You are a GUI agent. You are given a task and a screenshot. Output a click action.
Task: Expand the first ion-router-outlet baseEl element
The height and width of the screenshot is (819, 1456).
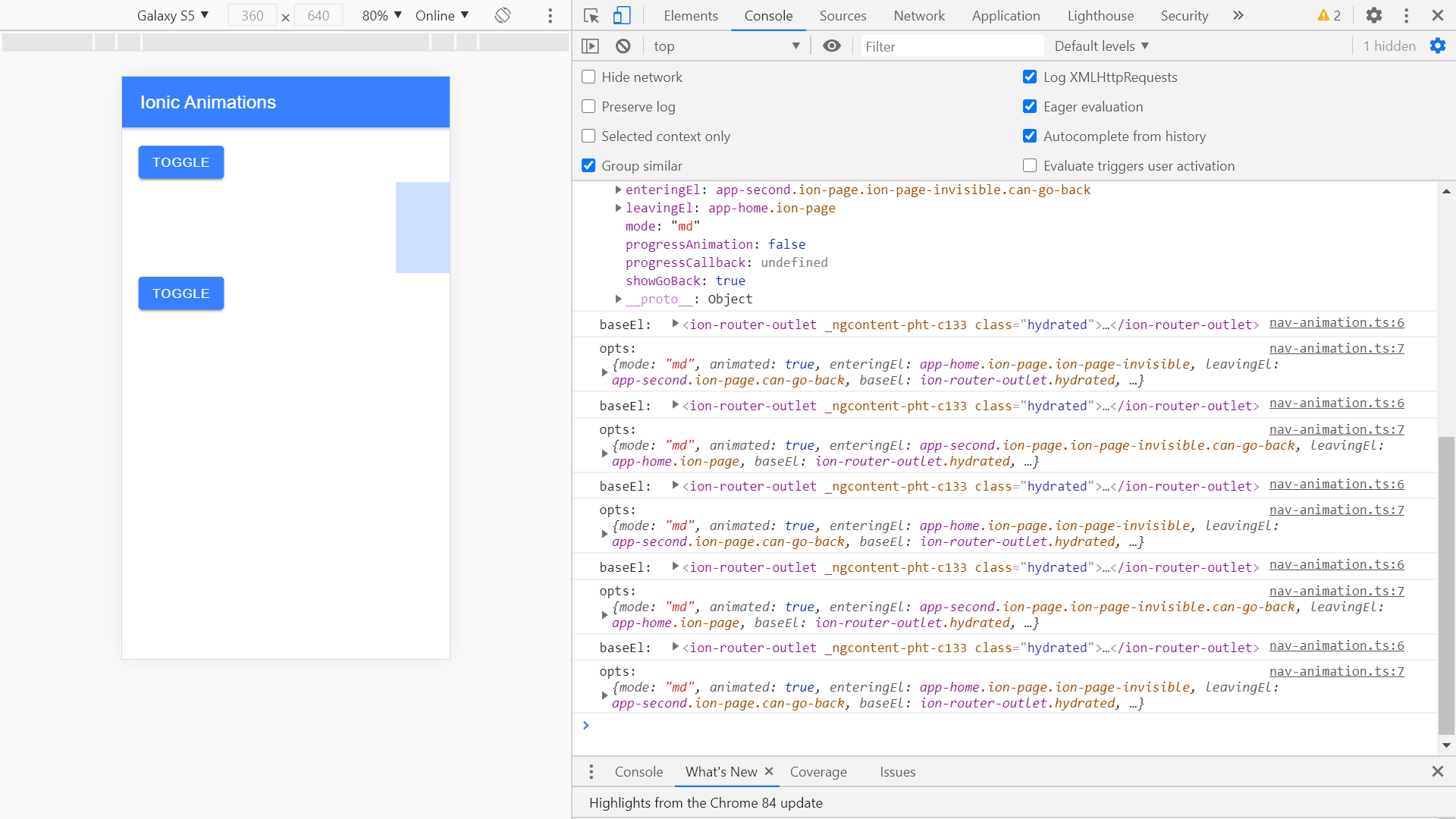pyautogui.click(x=675, y=324)
